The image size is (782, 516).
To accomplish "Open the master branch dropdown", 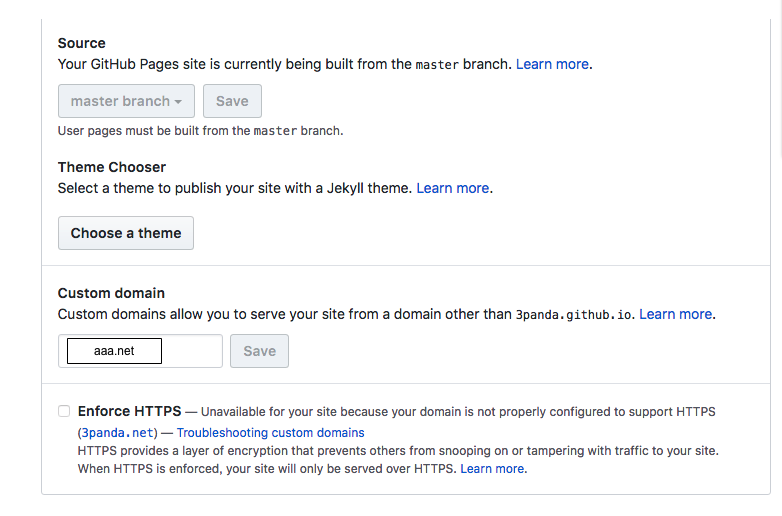I will tap(126, 101).
